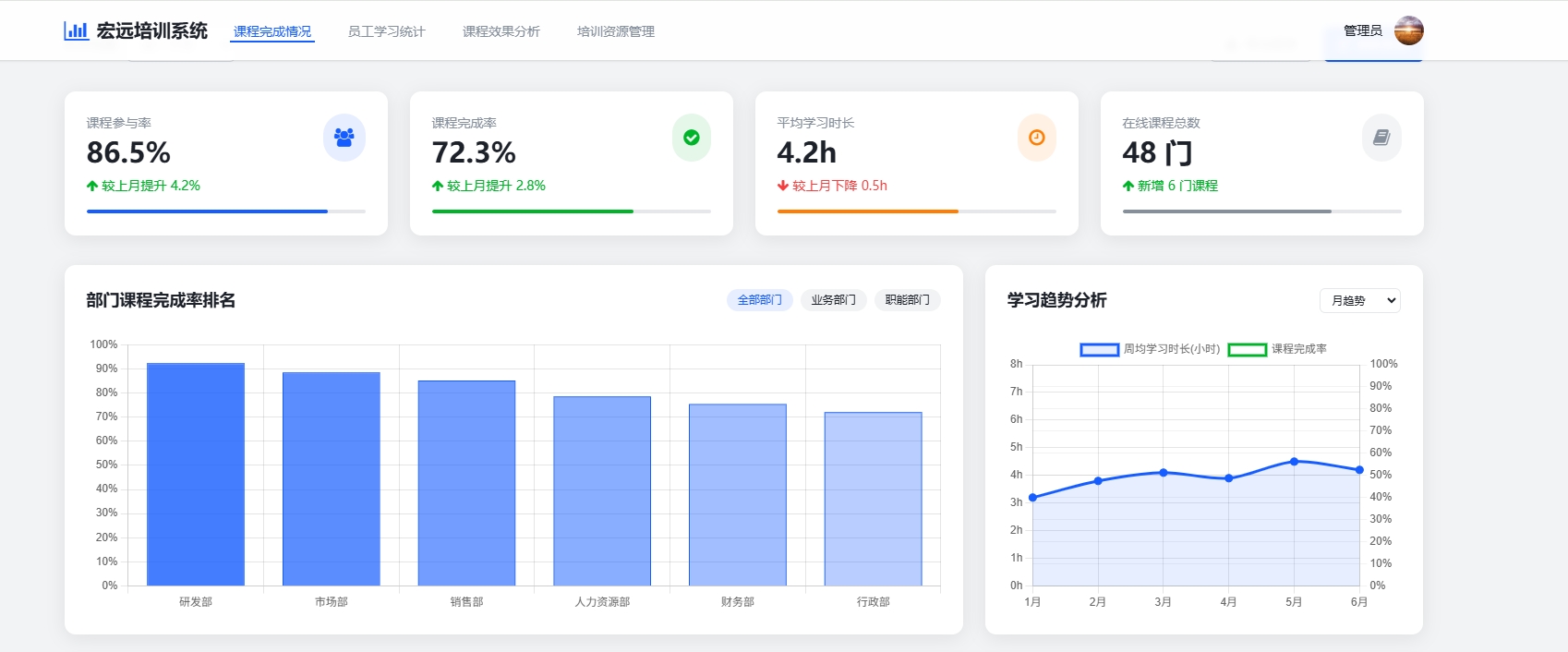Open 培训资源管理 tab
The width and height of the screenshot is (1568, 652).
(x=615, y=31)
